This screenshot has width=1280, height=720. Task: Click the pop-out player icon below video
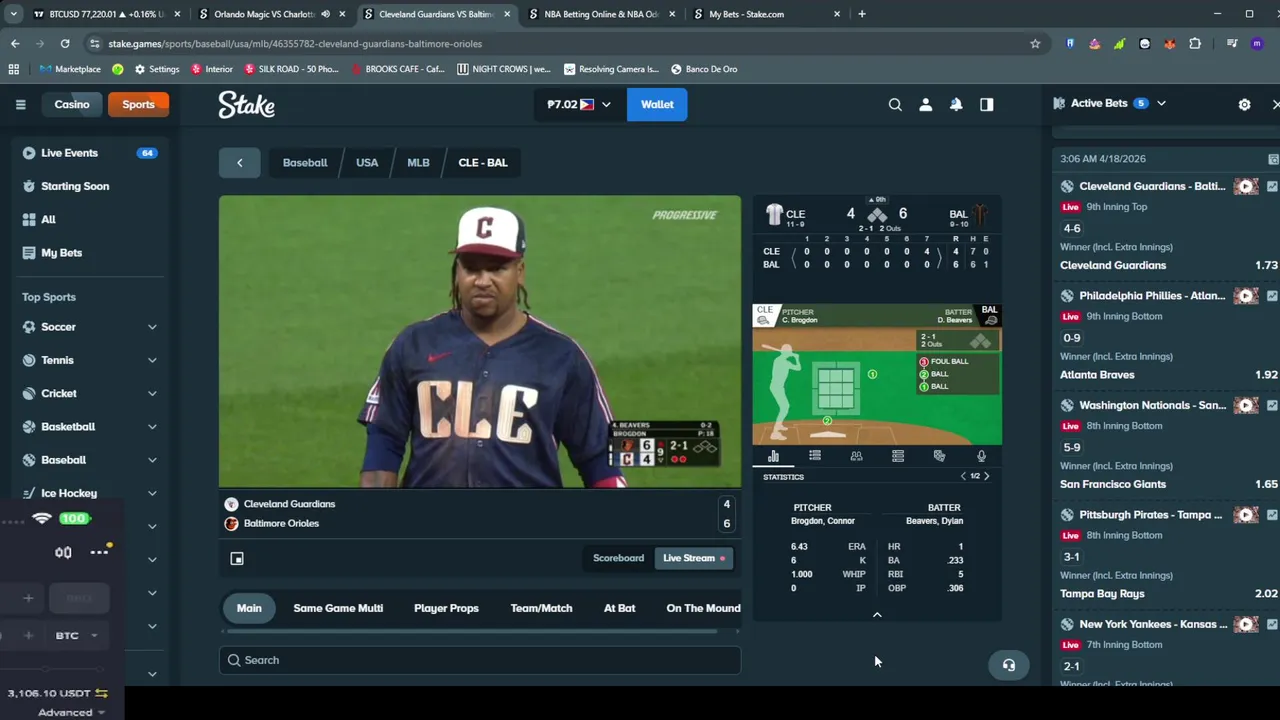click(x=237, y=558)
